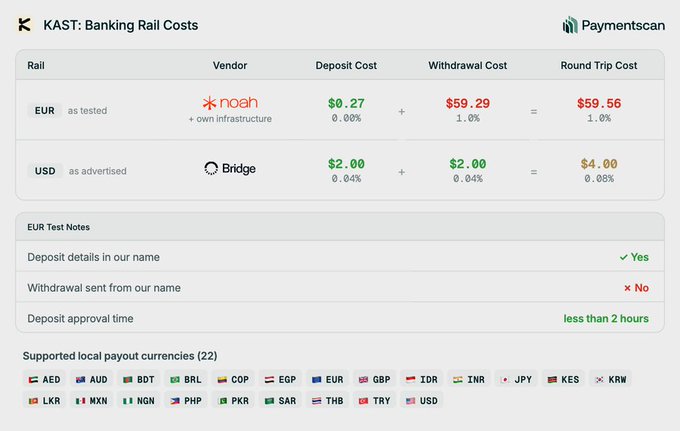Click the KAST logo icon
The width and height of the screenshot is (680, 431).
tap(24, 25)
